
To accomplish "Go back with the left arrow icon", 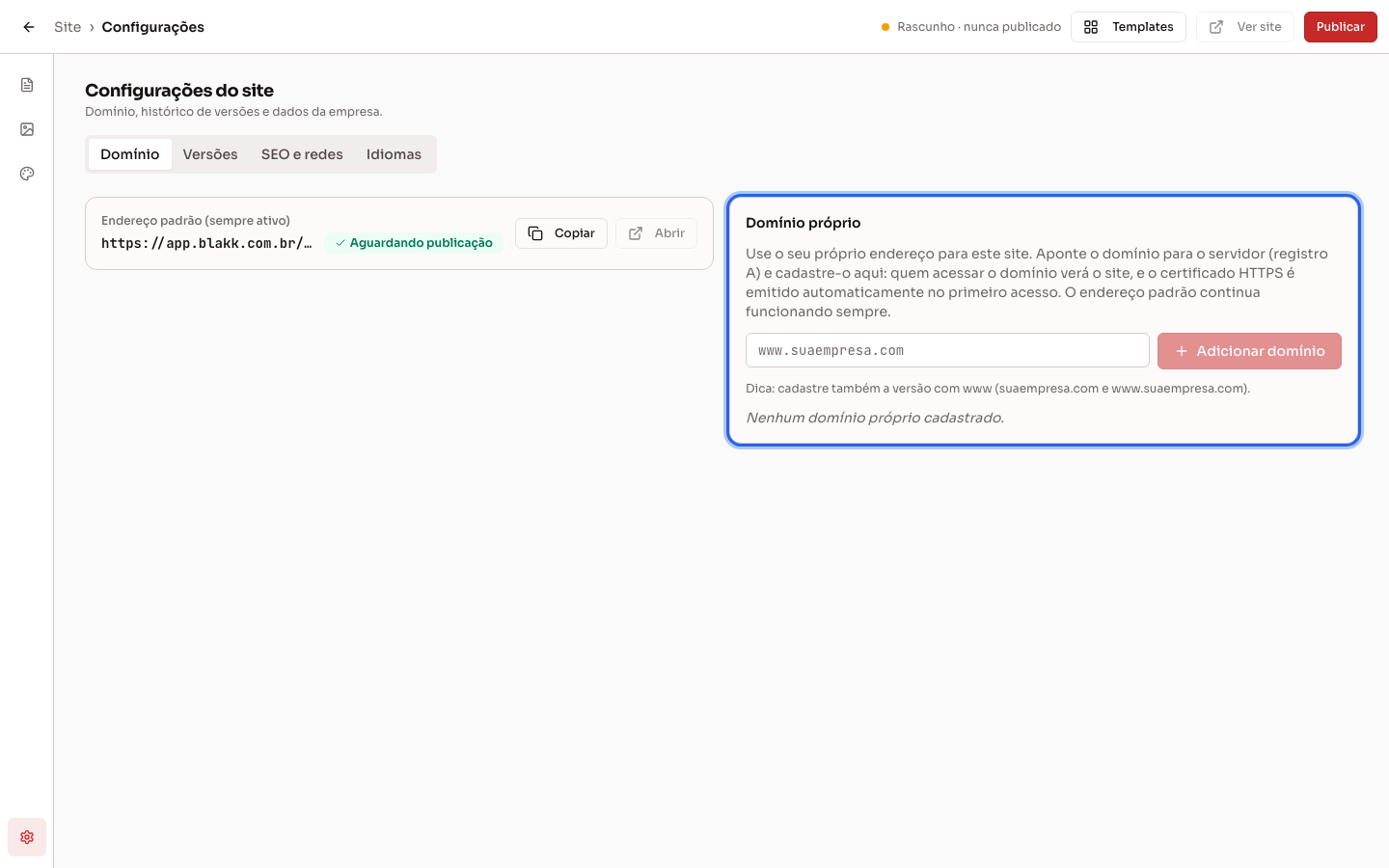I will tap(29, 27).
